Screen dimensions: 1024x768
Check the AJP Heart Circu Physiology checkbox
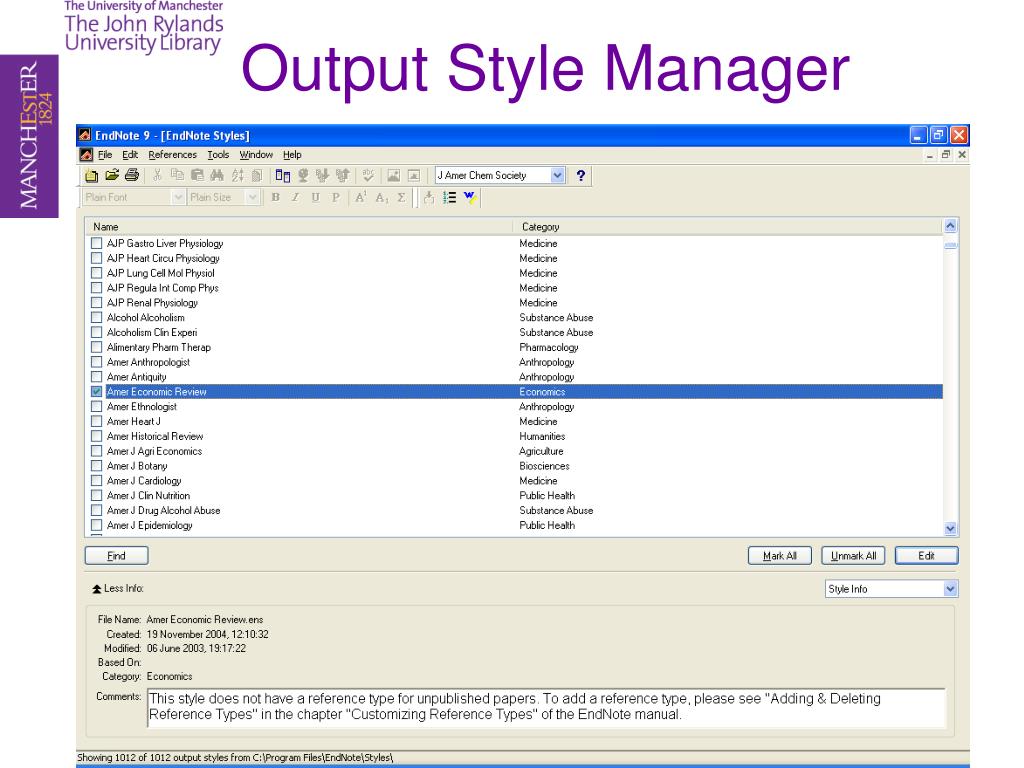pos(97,258)
